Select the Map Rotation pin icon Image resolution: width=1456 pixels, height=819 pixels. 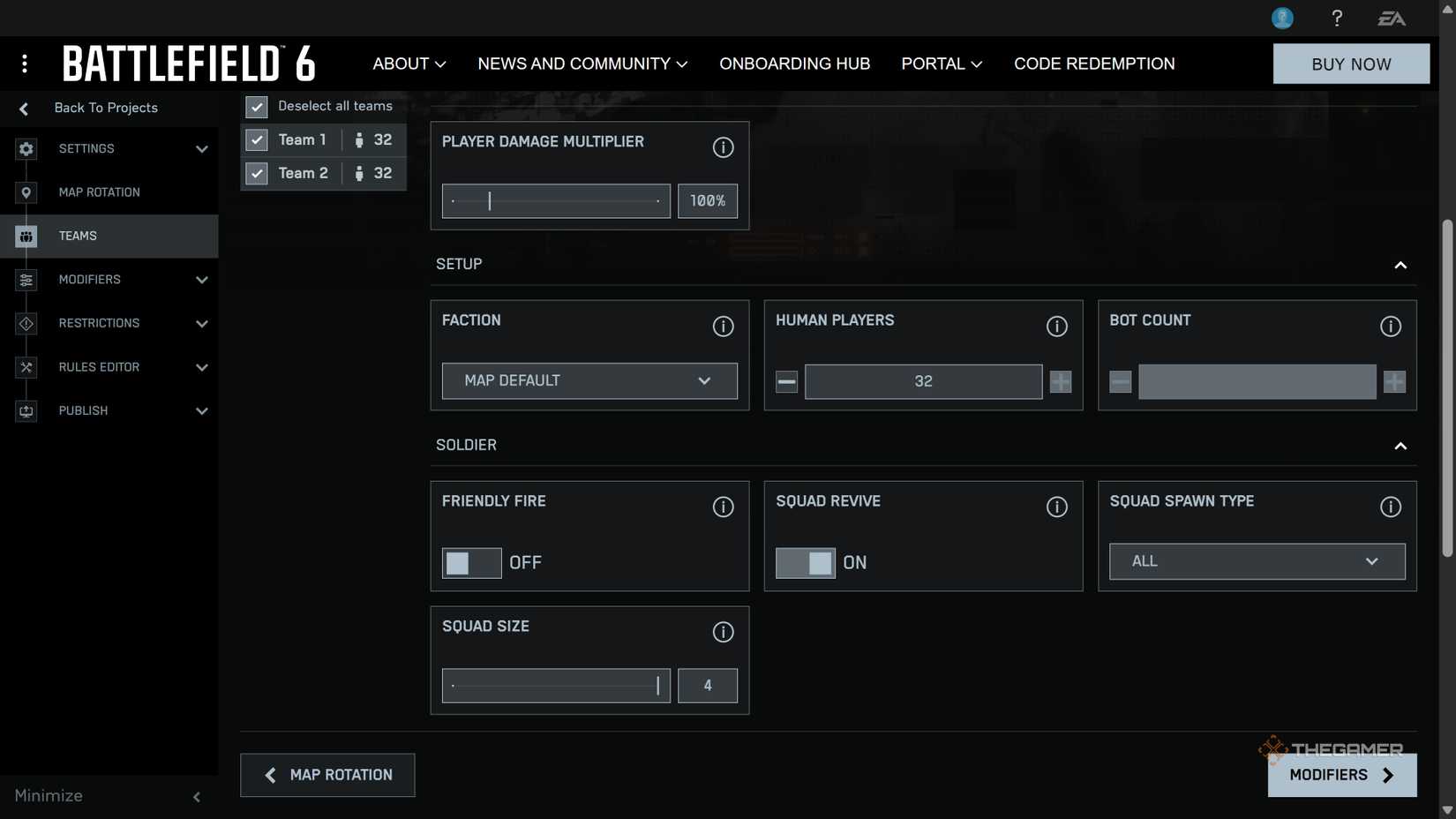coord(26,192)
